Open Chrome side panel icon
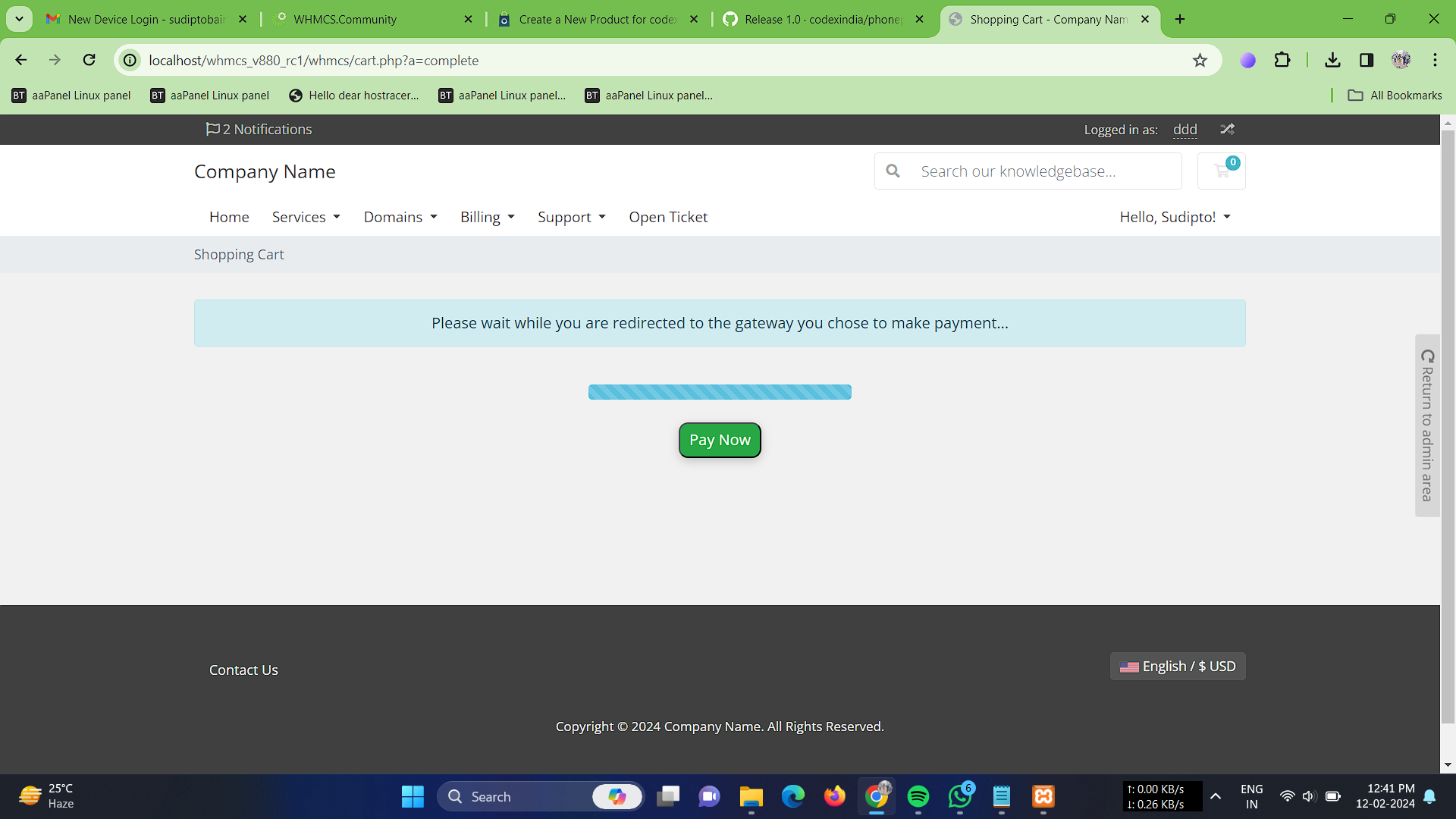 tap(1367, 60)
